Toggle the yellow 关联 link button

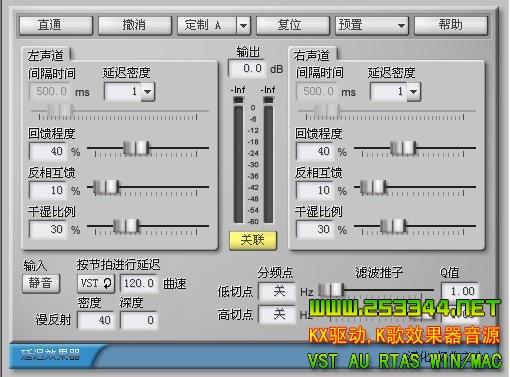click(253, 240)
